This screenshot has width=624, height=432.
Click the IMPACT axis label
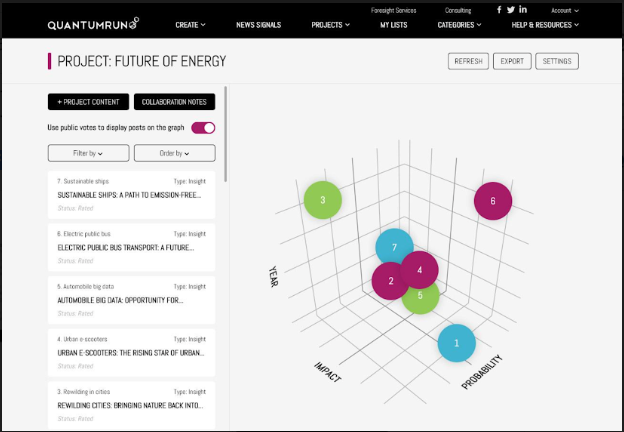pos(328,372)
